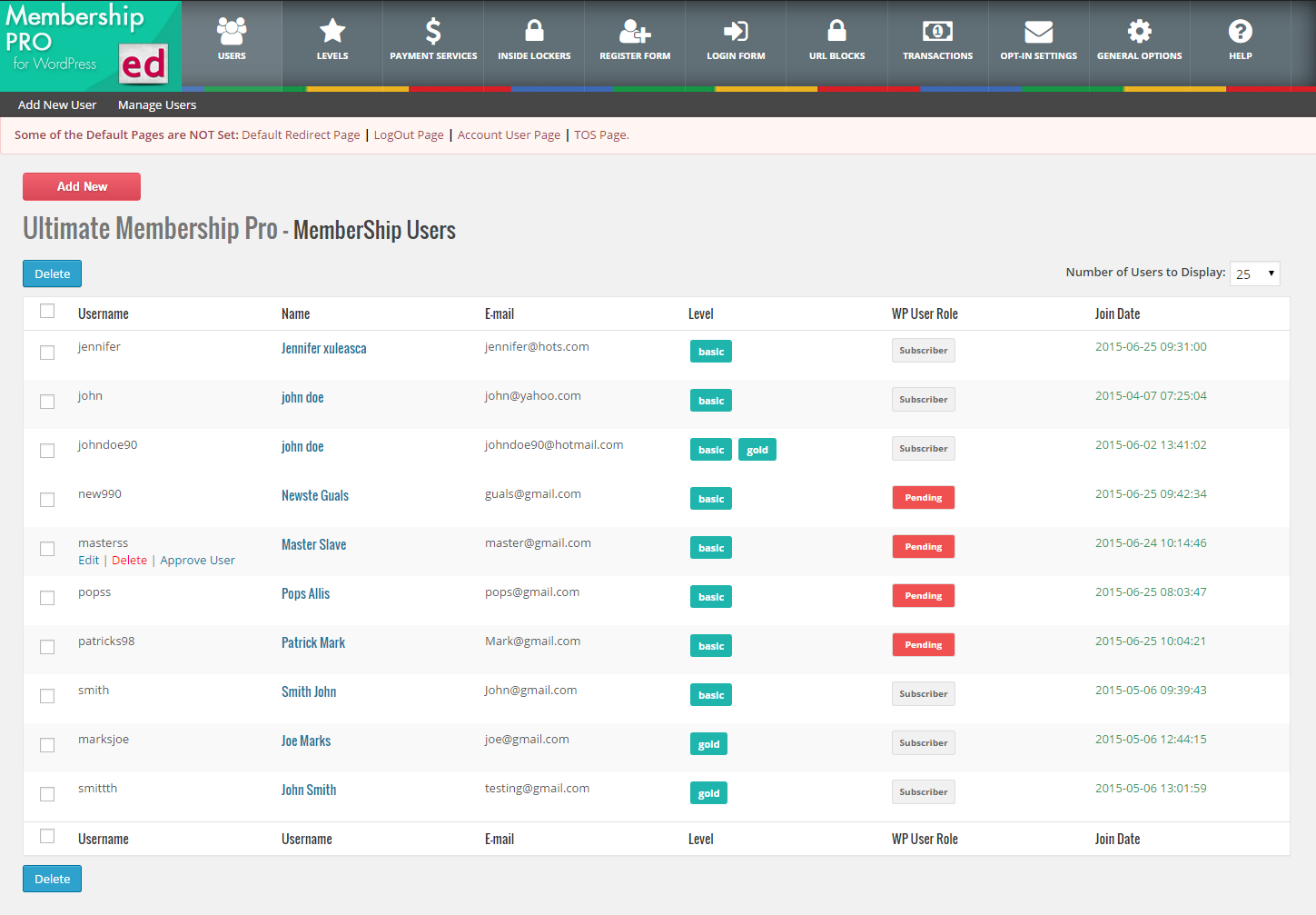
Task: Open the LogOut Page link
Action: click(x=409, y=135)
